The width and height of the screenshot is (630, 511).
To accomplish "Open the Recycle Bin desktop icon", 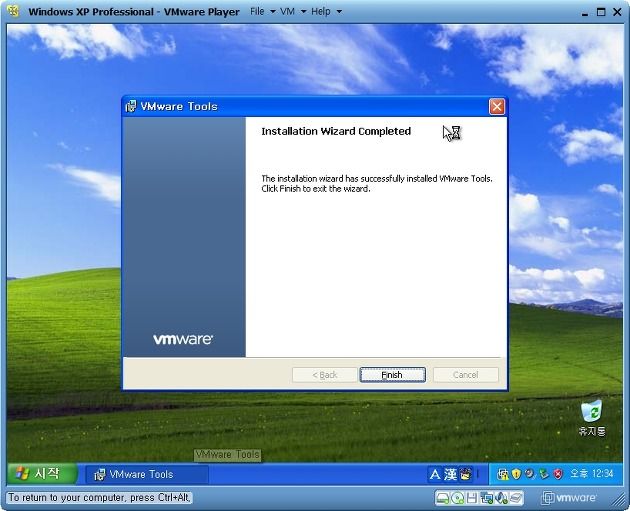I will pyautogui.click(x=592, y=418).
